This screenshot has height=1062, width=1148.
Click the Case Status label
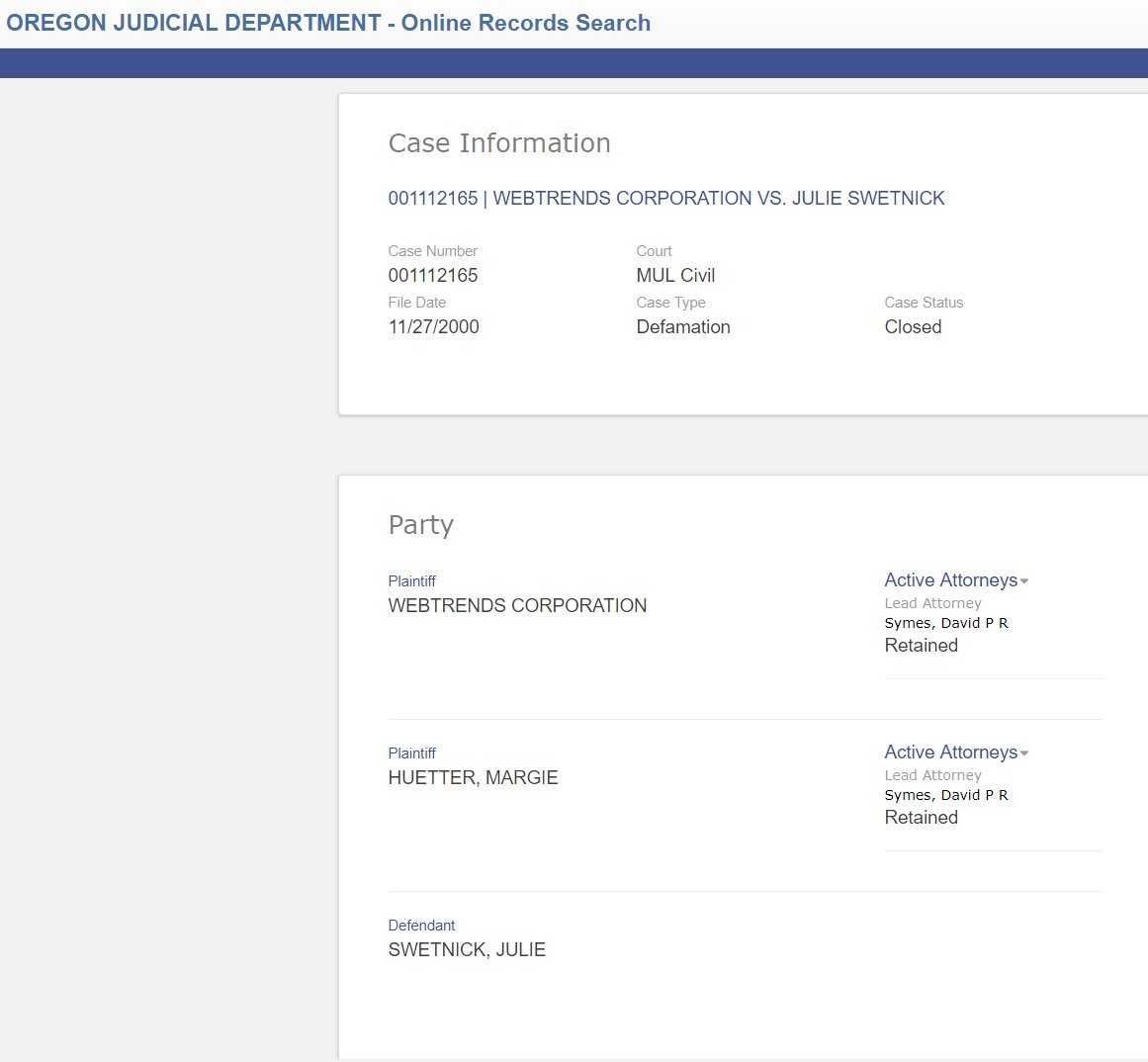(x=924, y=303)
